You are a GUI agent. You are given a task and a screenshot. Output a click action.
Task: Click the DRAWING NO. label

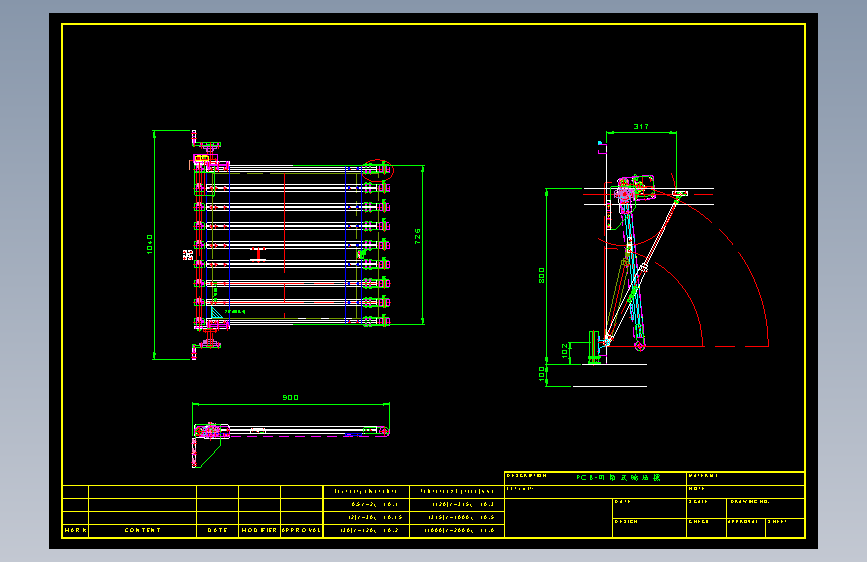pyautogui.click(x=750, y=502)
